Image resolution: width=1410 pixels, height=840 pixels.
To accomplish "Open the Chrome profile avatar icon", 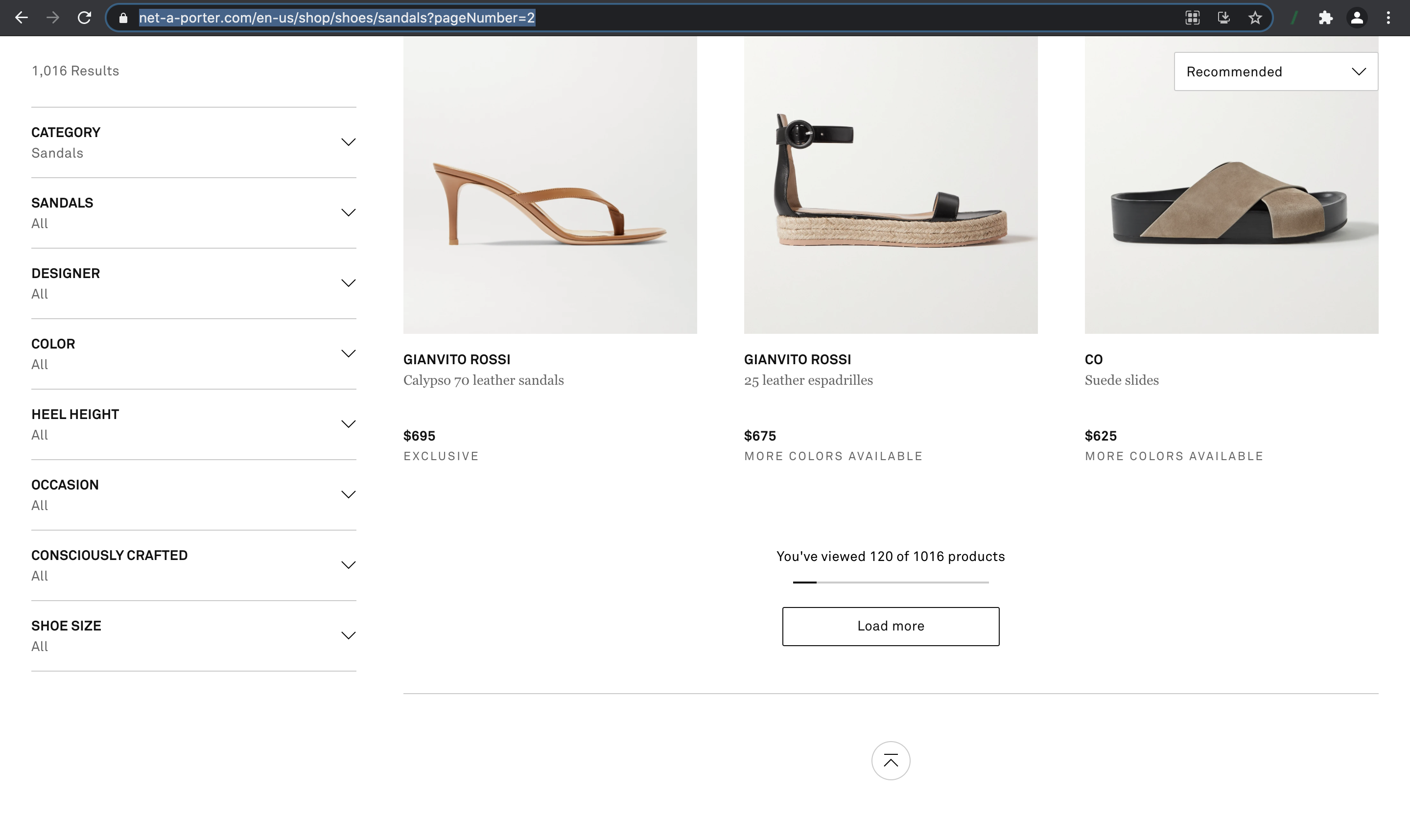I will (x=1357, y=18).
